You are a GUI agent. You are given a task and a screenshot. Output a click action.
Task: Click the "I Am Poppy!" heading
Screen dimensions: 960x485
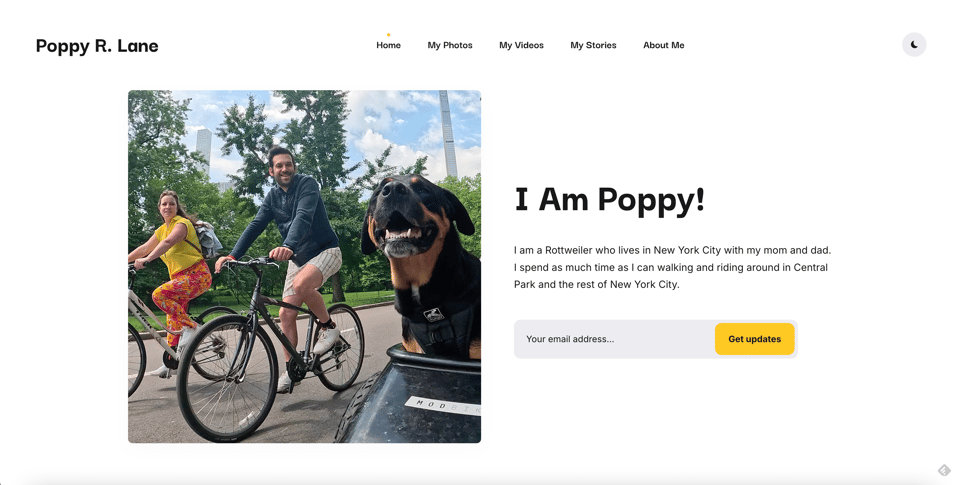[x=609, y=200]
